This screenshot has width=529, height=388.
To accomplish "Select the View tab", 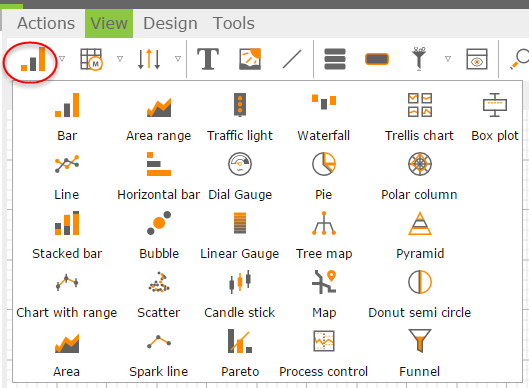I will (x=109, y=23).
